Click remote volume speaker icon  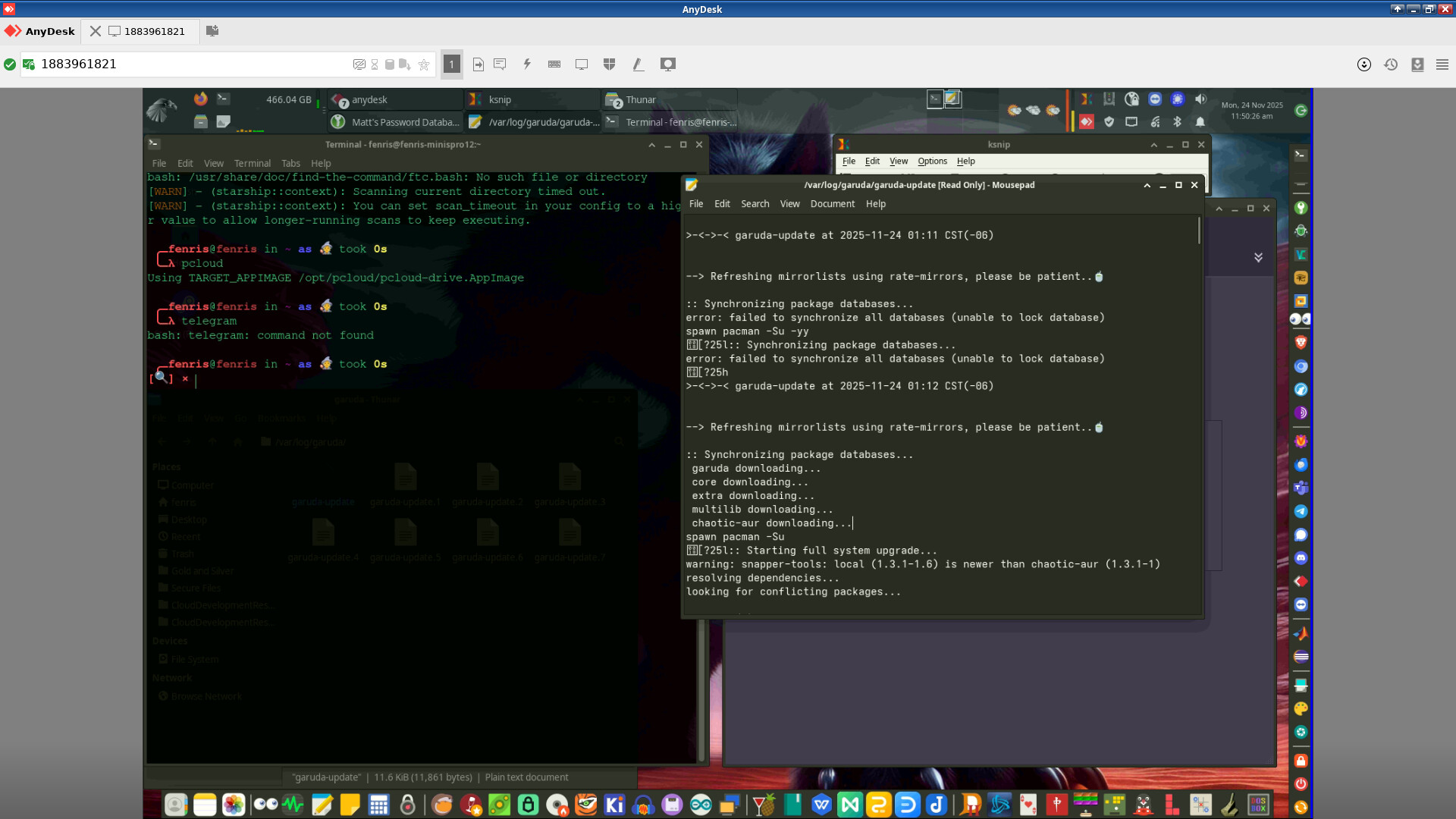coord(1200,99)
